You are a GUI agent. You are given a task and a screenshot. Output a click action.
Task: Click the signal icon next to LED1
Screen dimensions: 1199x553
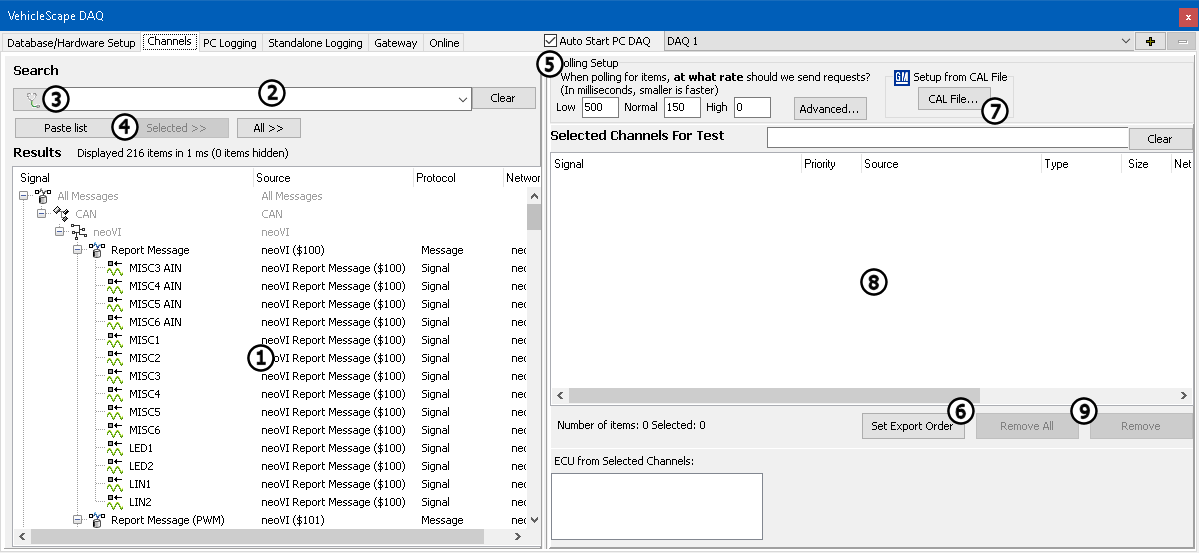coord(115,448)
